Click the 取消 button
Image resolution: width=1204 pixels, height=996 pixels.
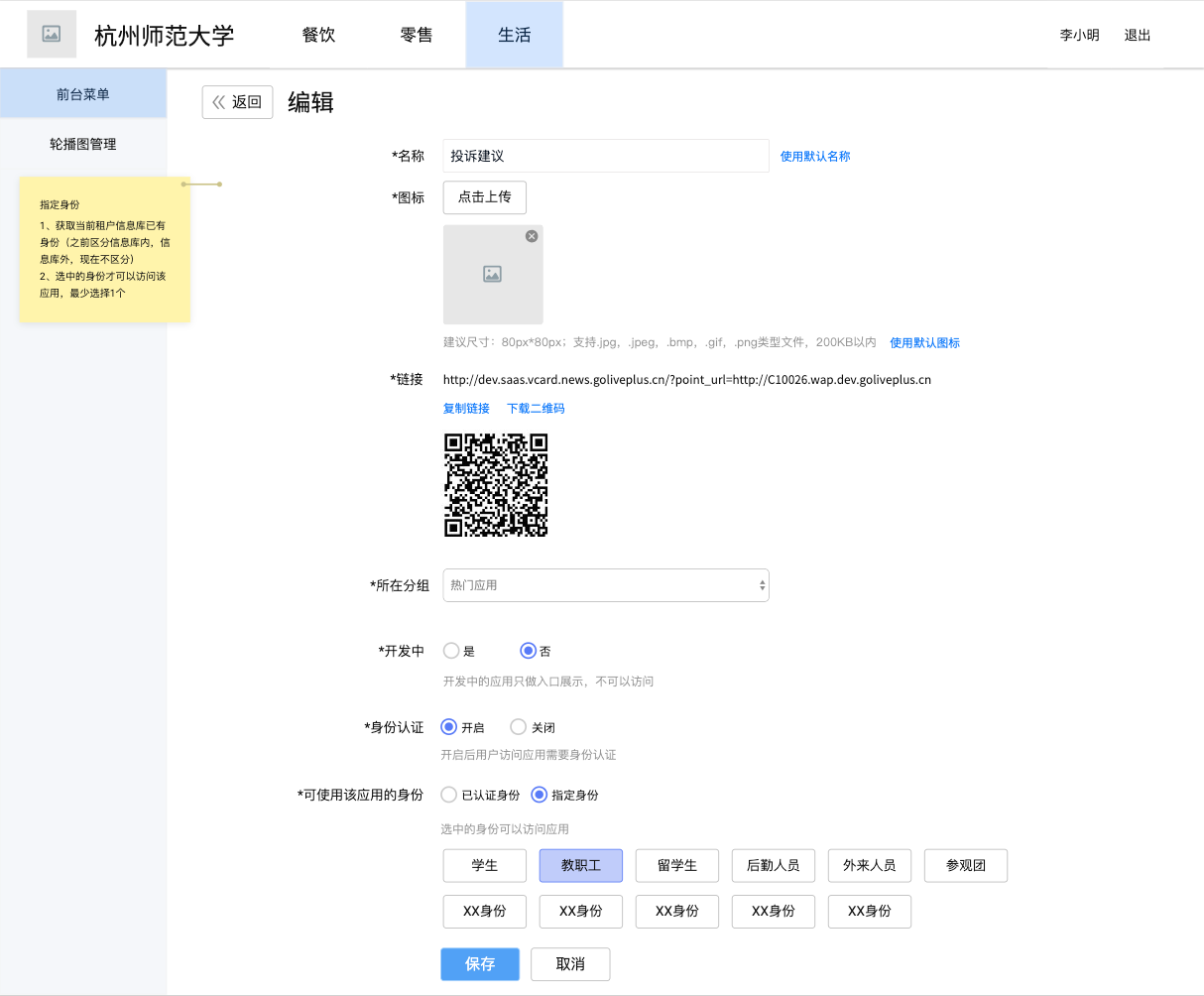coord(570,964)
